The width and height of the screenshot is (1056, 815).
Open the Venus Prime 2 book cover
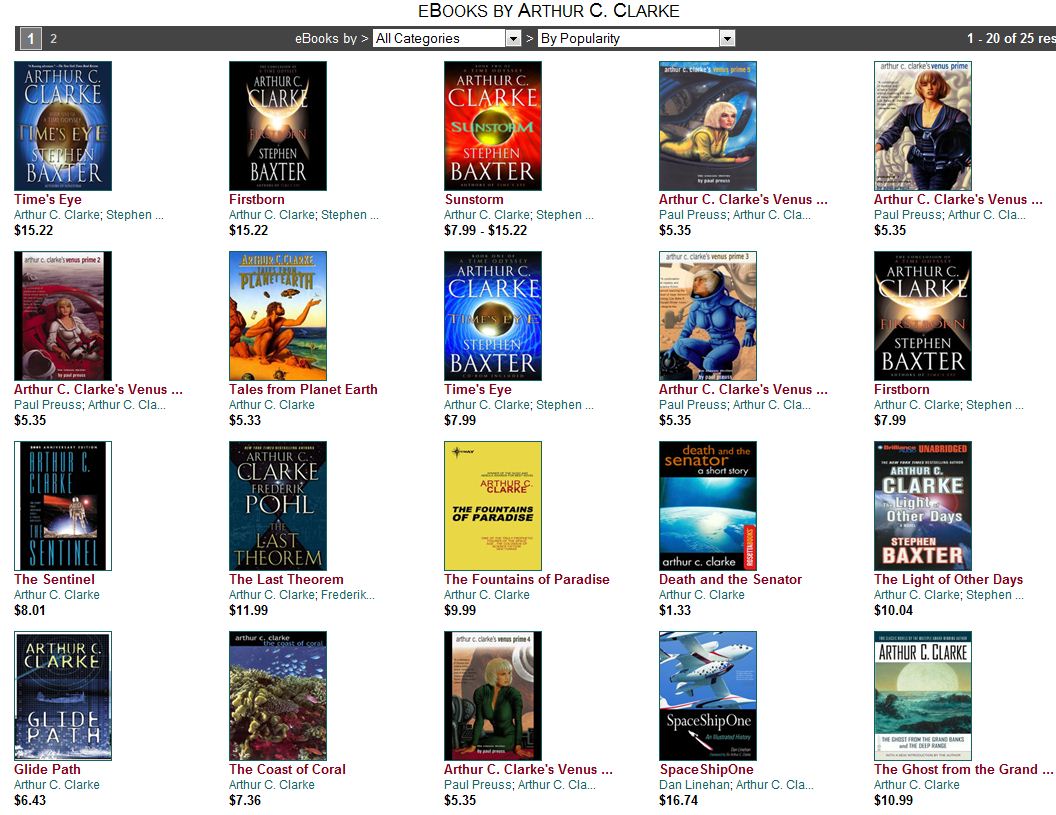(63, 316)
